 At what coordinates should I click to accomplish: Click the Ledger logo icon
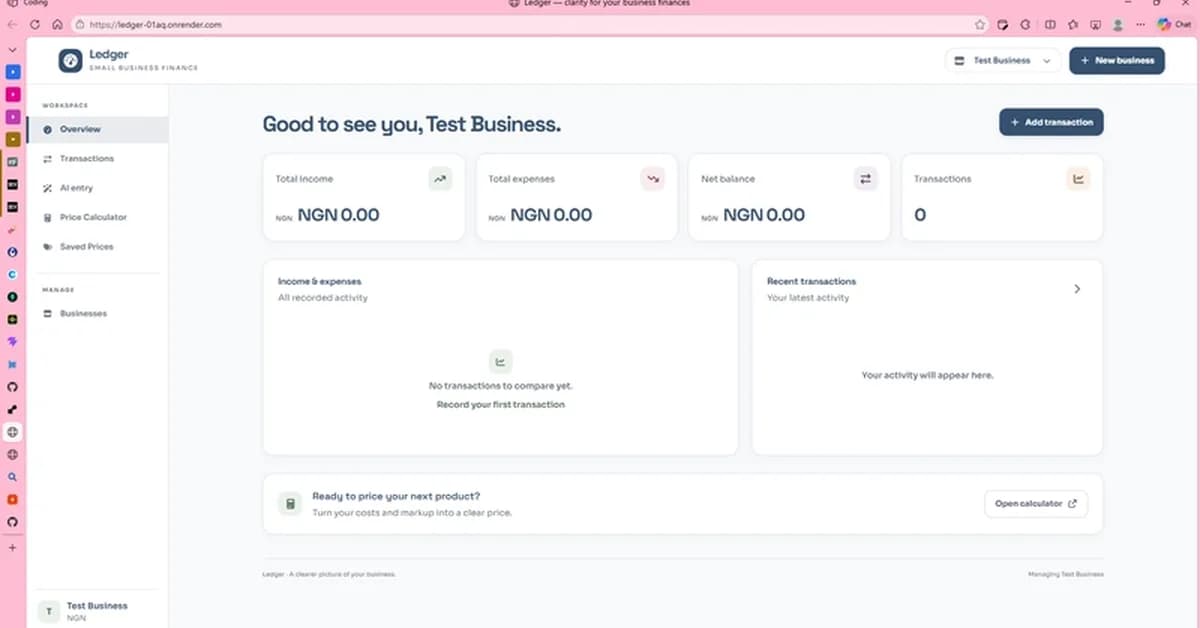point(71,60)
